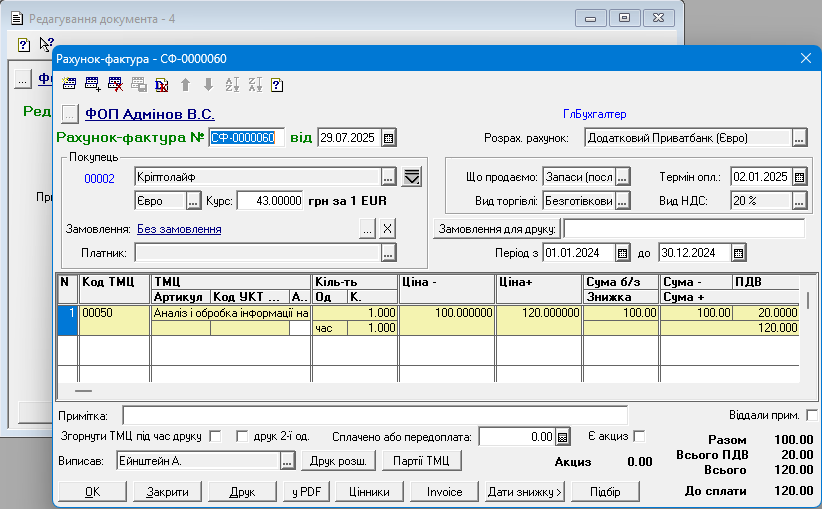Open the settlement account selector
822x509 pixels.
click(799, 138)
